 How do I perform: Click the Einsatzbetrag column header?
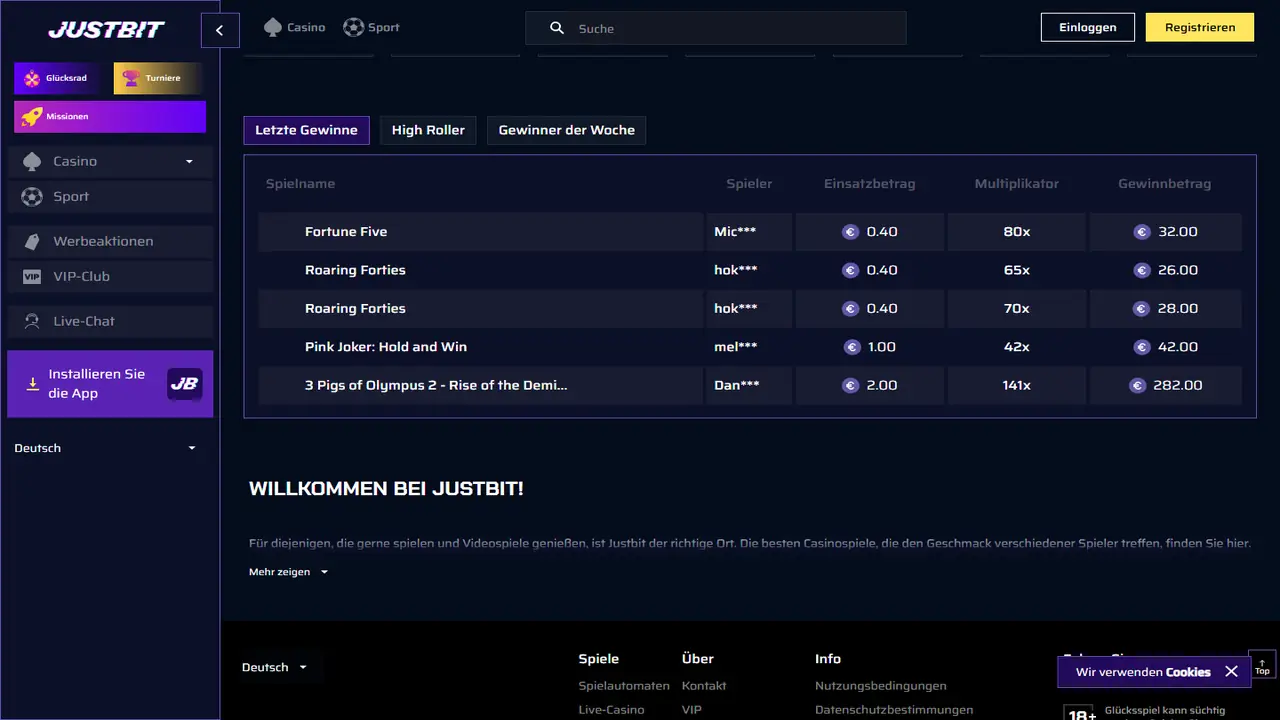tap(869, 184)
